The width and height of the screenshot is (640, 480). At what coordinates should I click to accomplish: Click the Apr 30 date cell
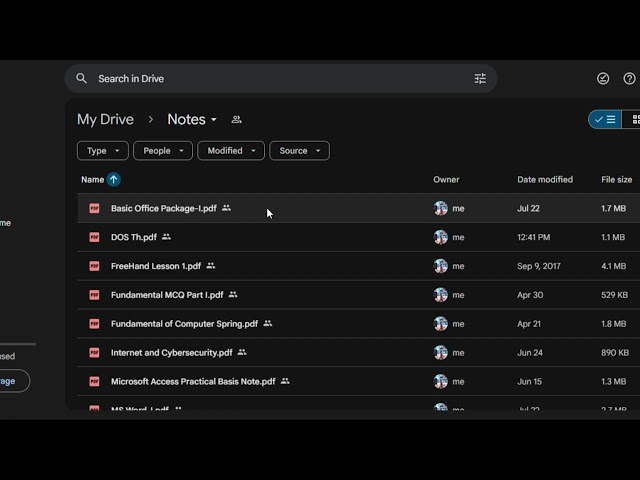(x=530, y=295)
